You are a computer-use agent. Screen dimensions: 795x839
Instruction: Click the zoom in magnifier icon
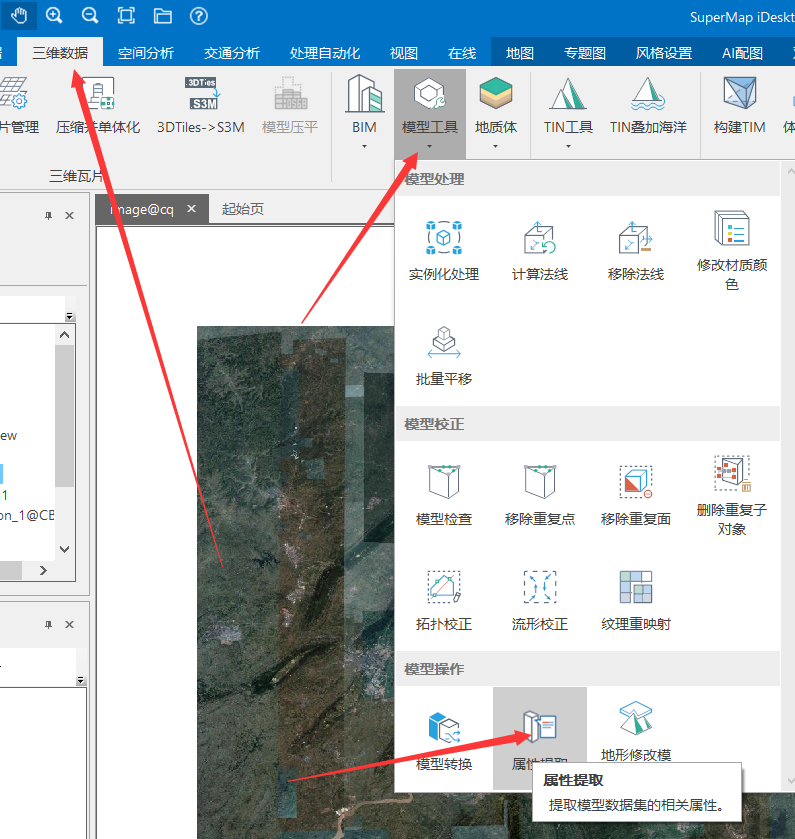(x=54, y=16)
